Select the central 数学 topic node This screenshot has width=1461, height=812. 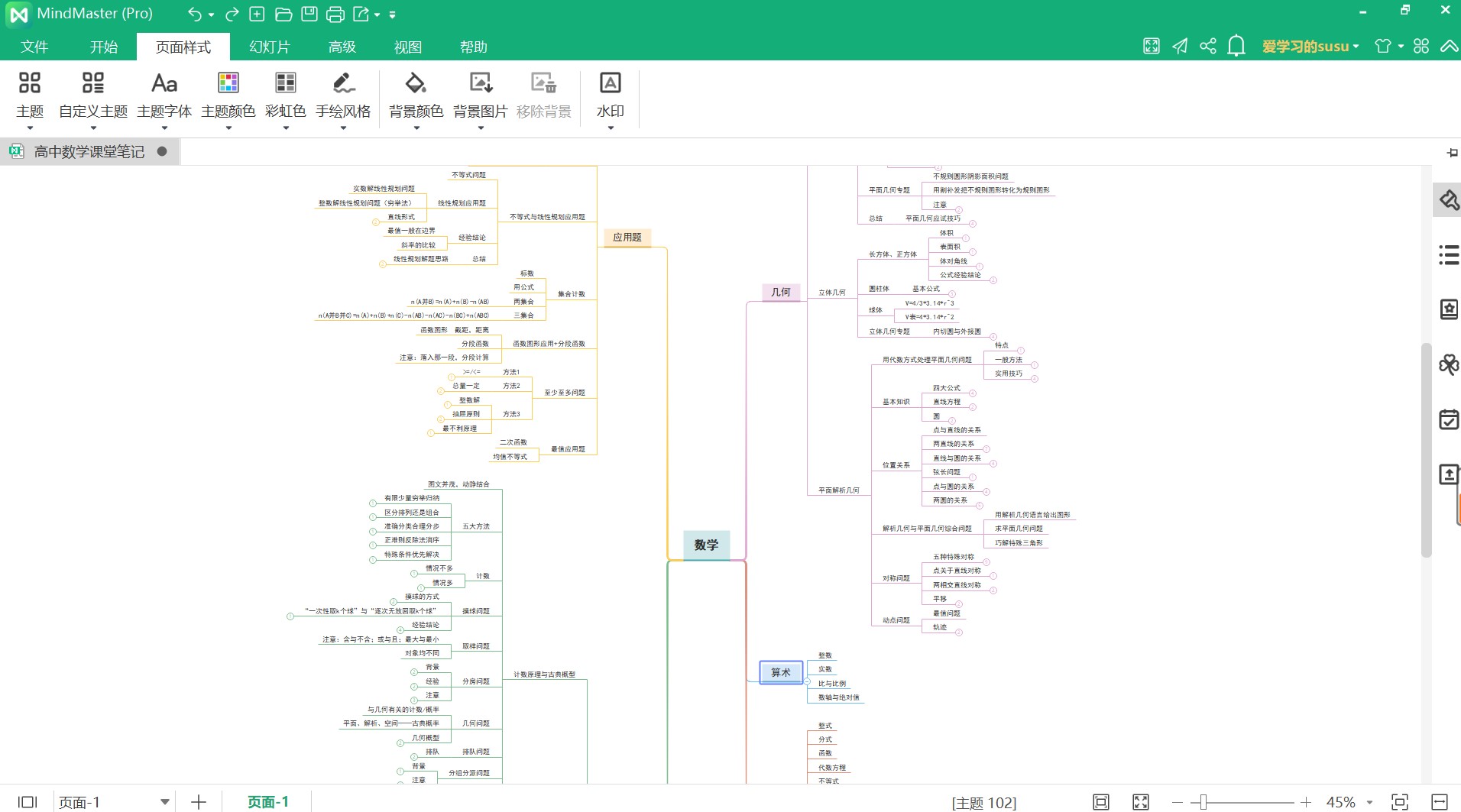point(706,545)
